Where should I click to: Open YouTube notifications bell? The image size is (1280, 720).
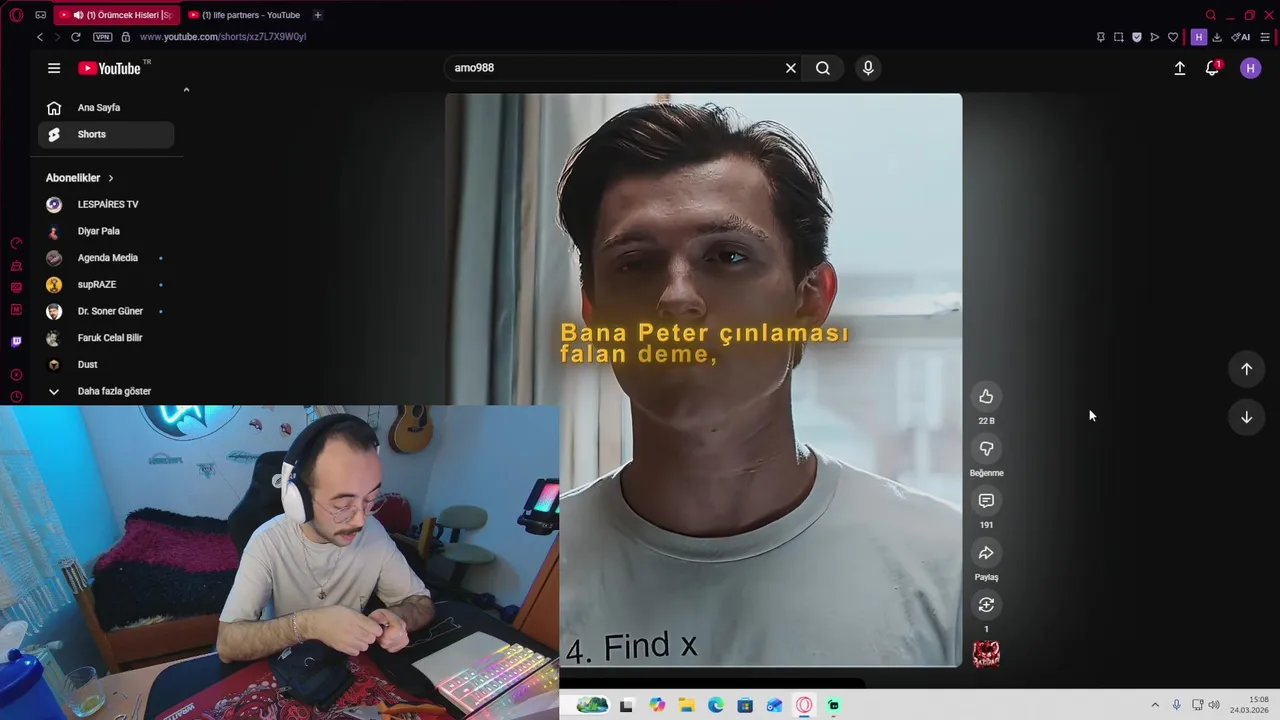tap(1212, 68)
